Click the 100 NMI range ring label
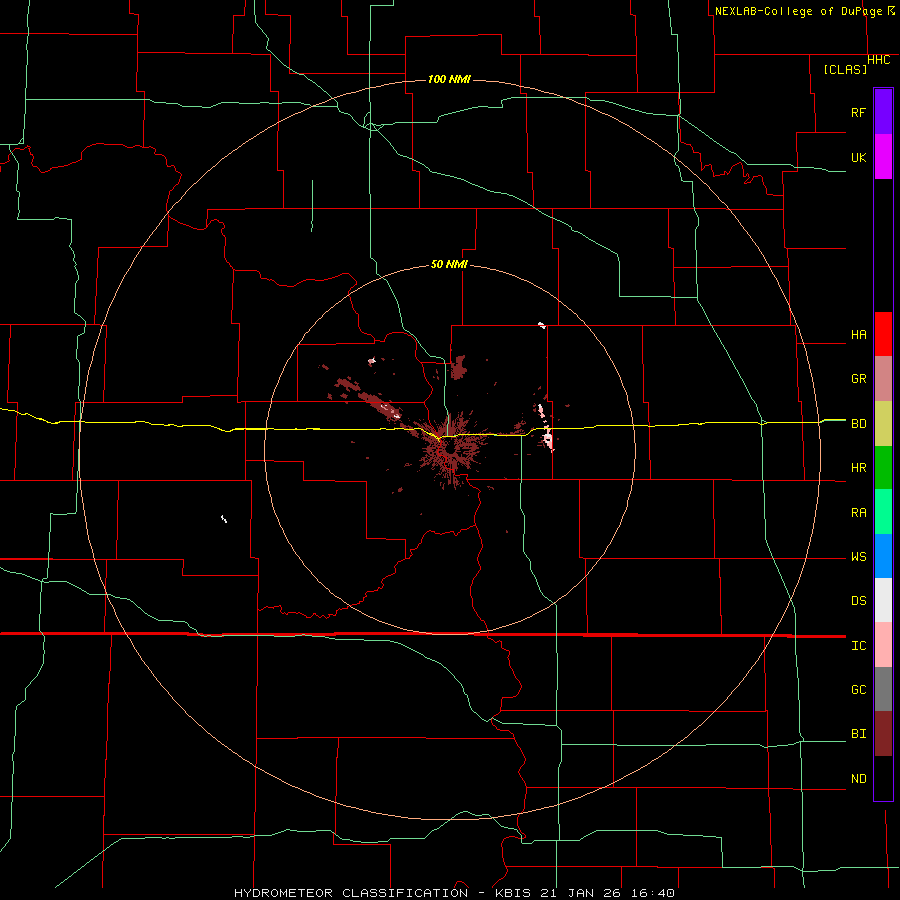Screen dimensions: 900x900 point(449,79)
